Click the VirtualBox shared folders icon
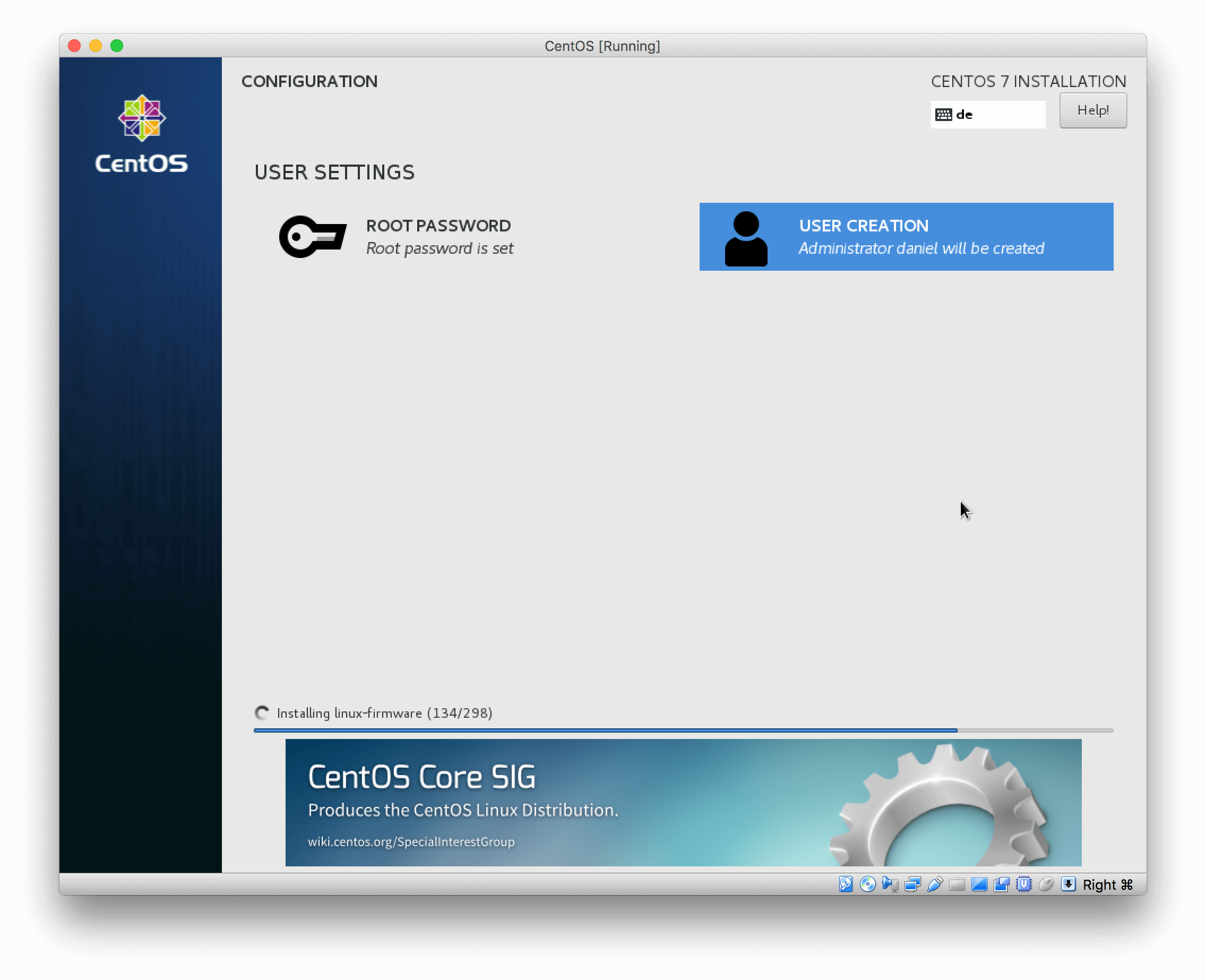Viewport: 1206px width, 980px height. (957, 884)
